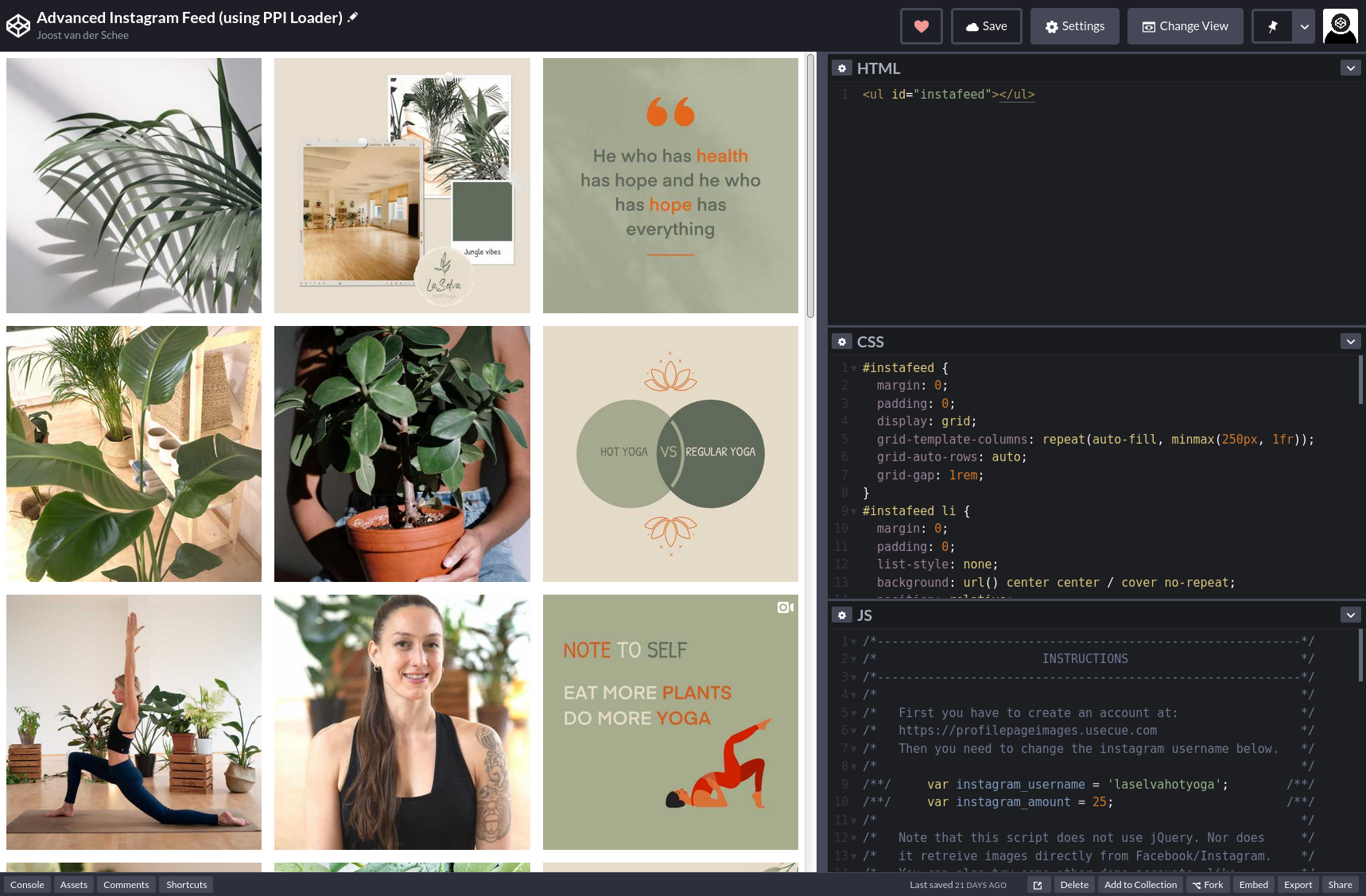Open the yoga lunge pose photo
Viewport: 1366px width, 896px height.
[134, 722]
